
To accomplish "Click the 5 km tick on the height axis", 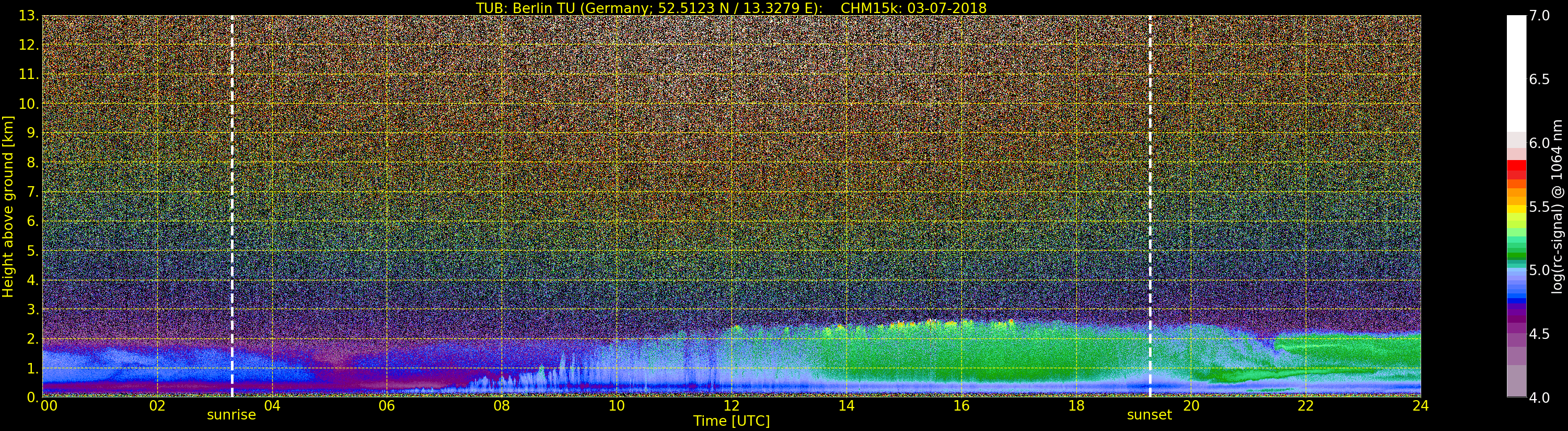I will click(32, 251).
